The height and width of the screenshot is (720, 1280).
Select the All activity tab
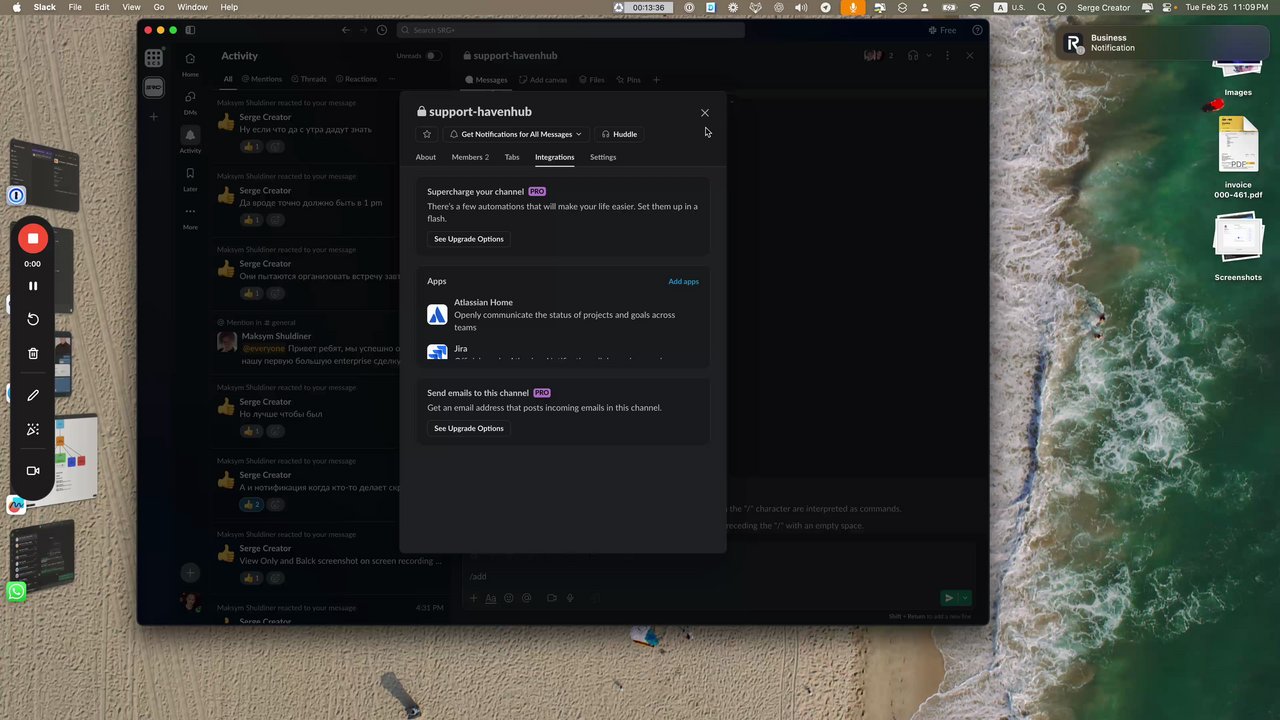tap(228, 79)
